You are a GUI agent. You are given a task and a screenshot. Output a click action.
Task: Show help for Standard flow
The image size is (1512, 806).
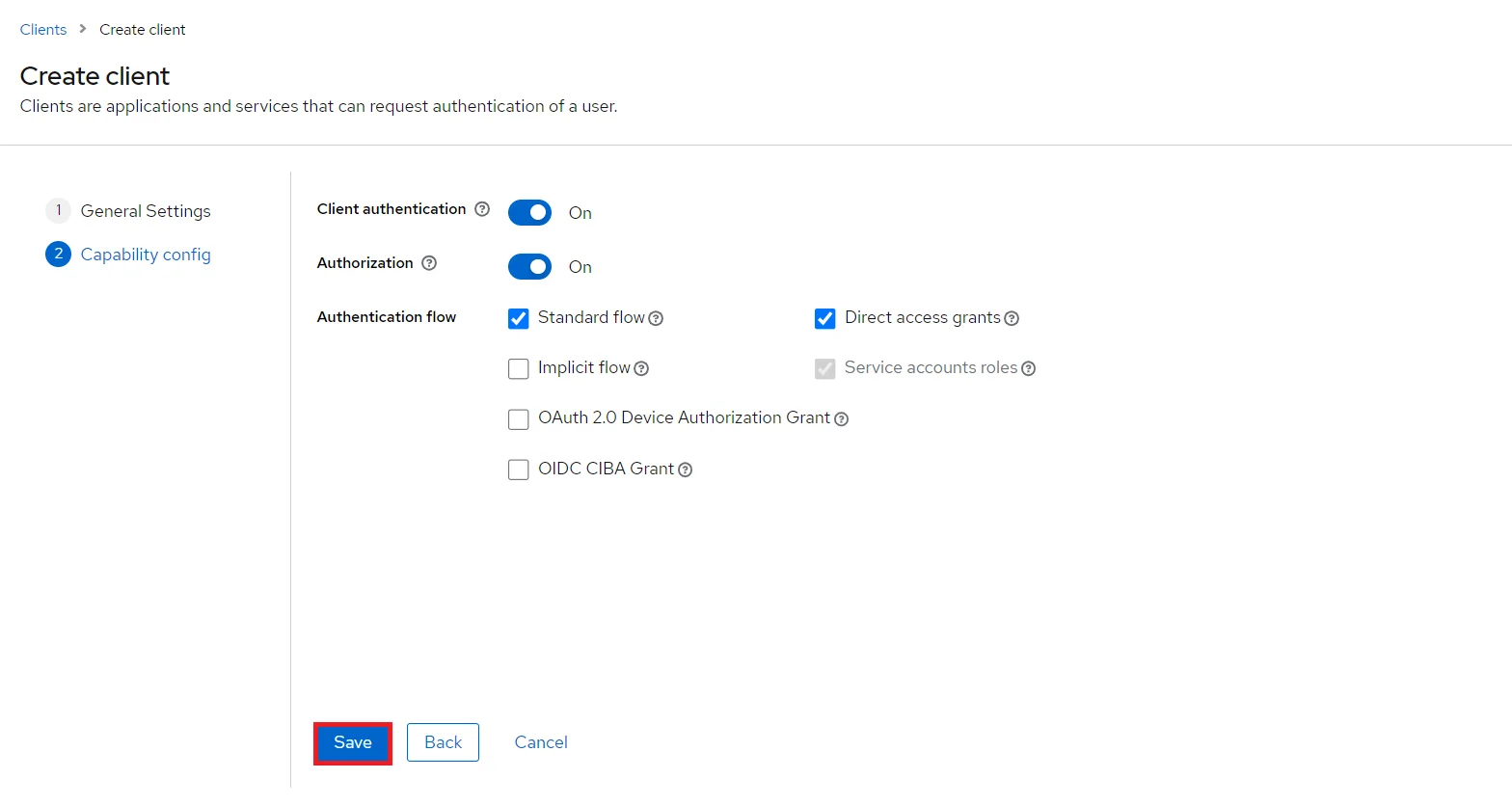pyautogui.click(x=656, y=318)
